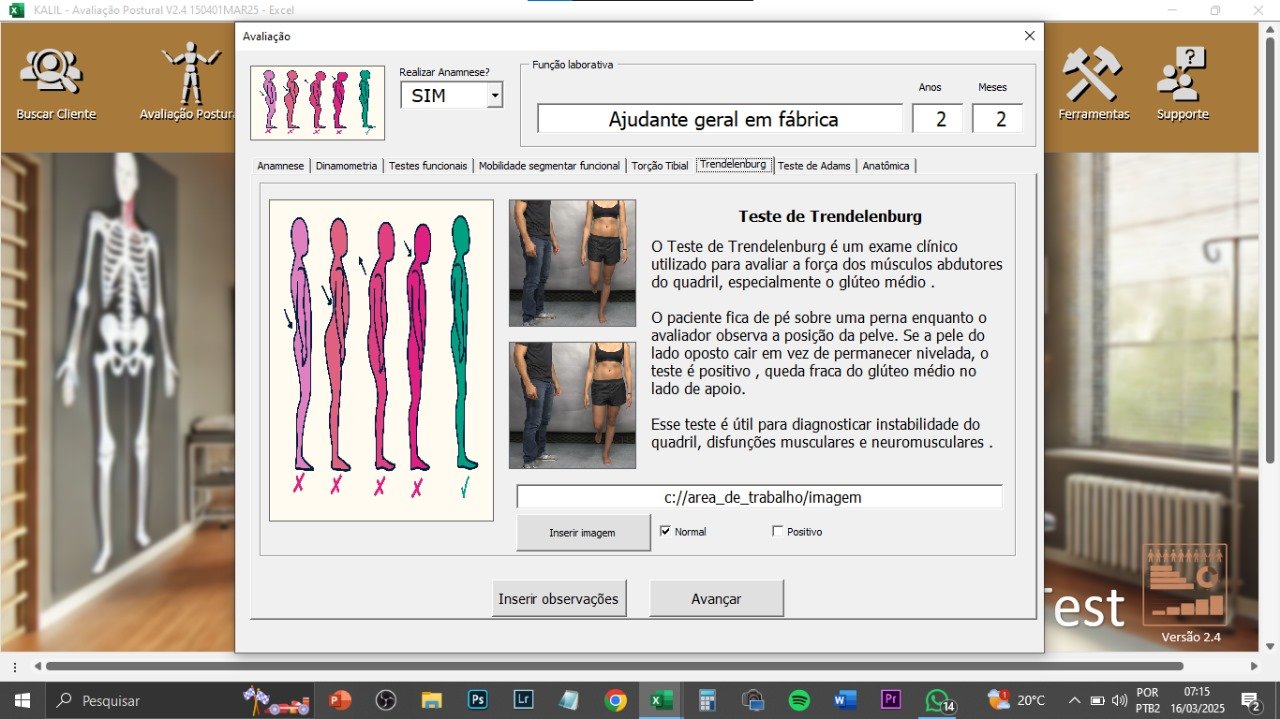Click the Supporte help icon
The width and height of the screenshot is (1280, 719).
1182,74
